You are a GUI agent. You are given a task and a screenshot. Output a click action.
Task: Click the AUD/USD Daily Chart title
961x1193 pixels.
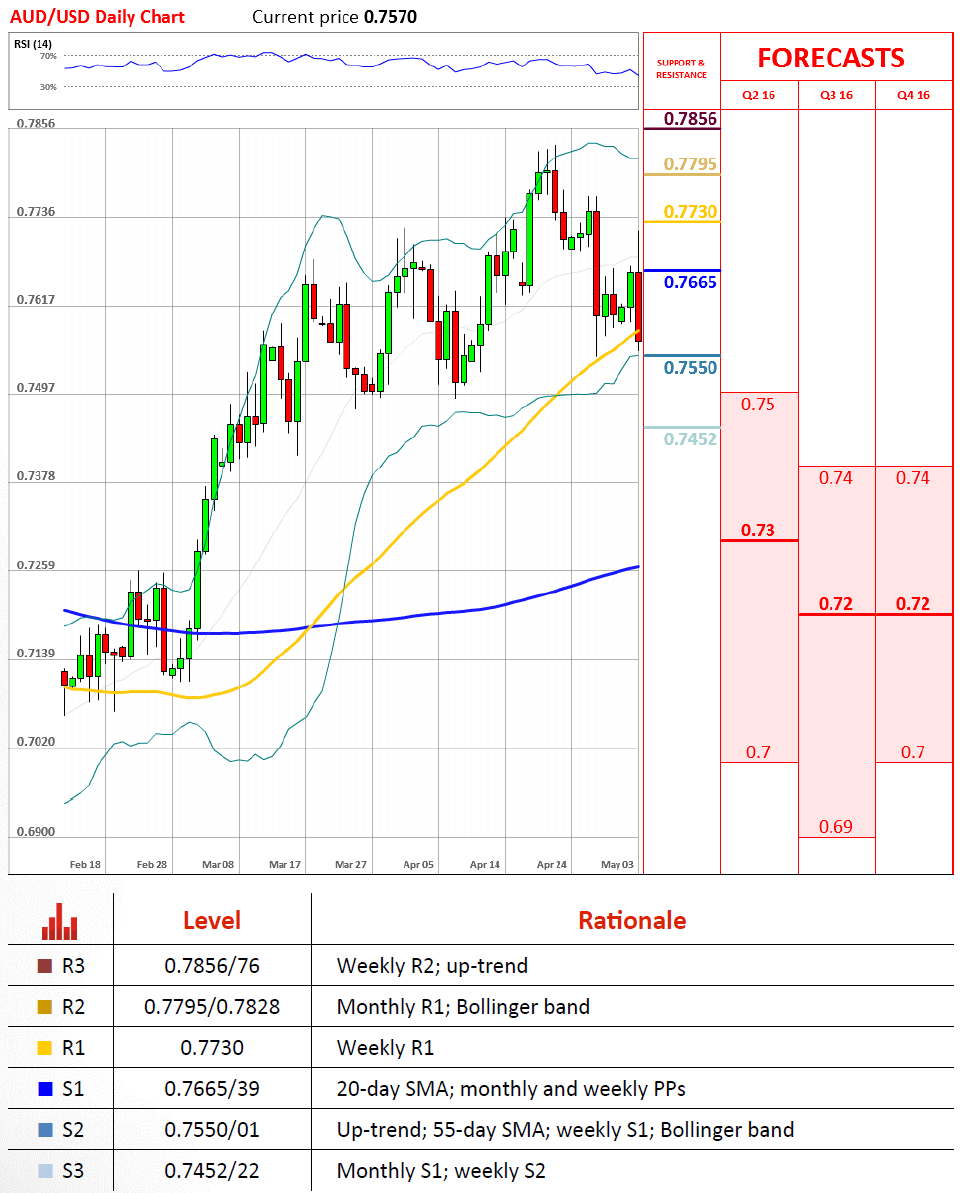click(x=97, y=17)
